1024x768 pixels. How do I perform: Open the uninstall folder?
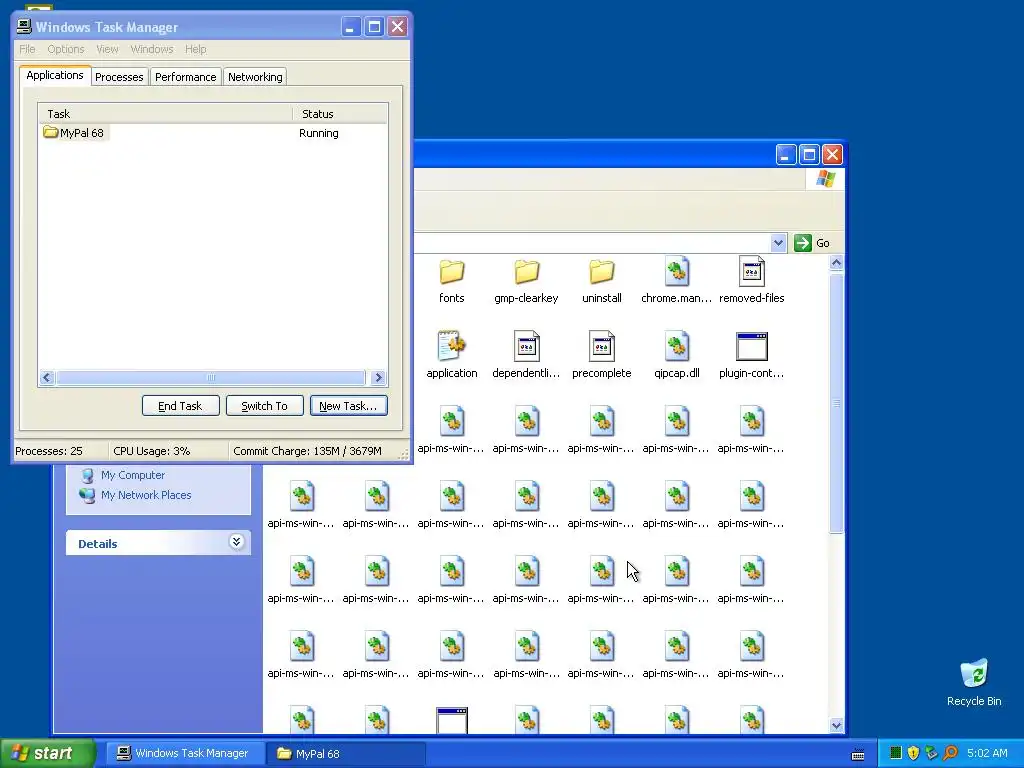click(x=601, y=272)
